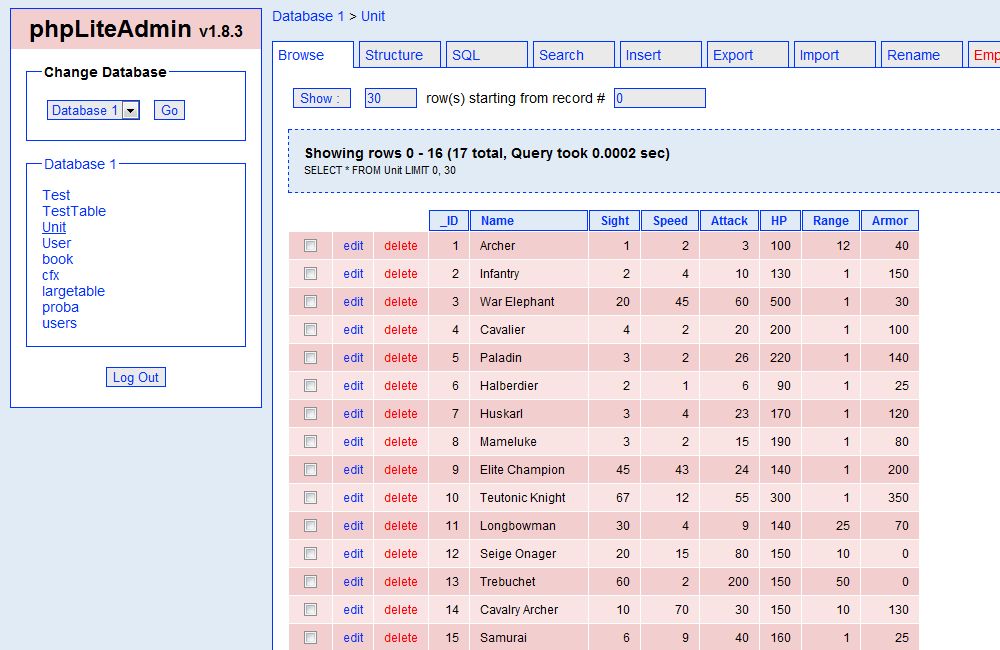
Task: Check the checkbox for the Archer row
Action: (x=310, y=245)
